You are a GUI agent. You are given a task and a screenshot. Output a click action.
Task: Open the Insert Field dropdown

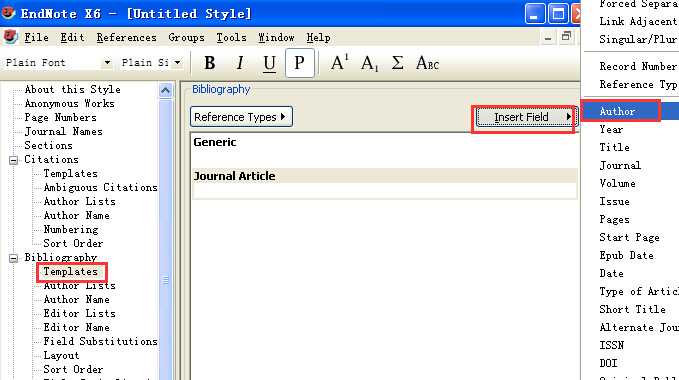click(x=526, y=117)
